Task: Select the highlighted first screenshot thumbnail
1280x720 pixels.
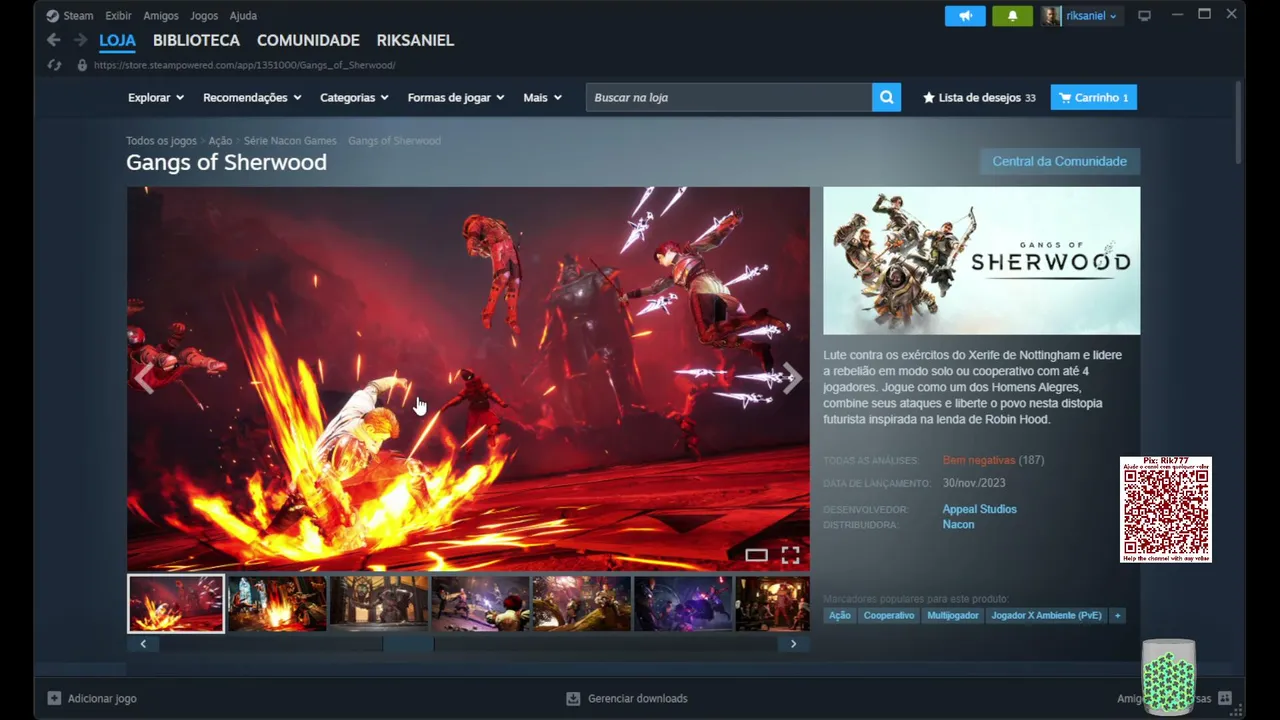Action: (x=176, y=603)
